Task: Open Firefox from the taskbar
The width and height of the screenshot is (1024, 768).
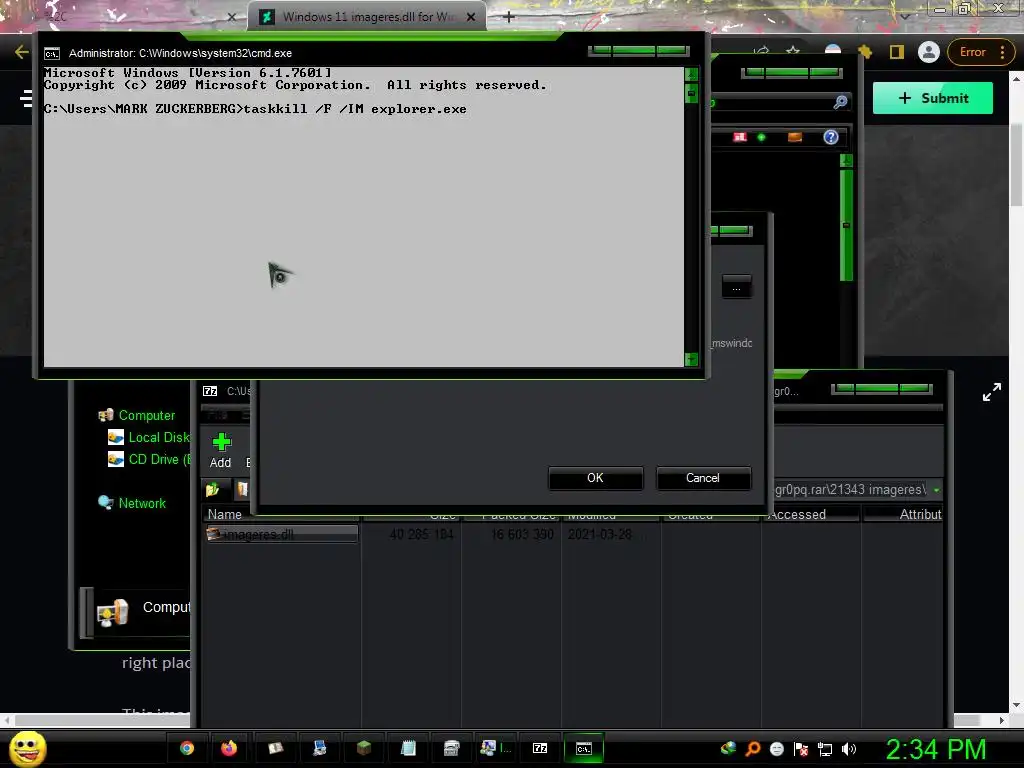Action: tap(229, 748)
